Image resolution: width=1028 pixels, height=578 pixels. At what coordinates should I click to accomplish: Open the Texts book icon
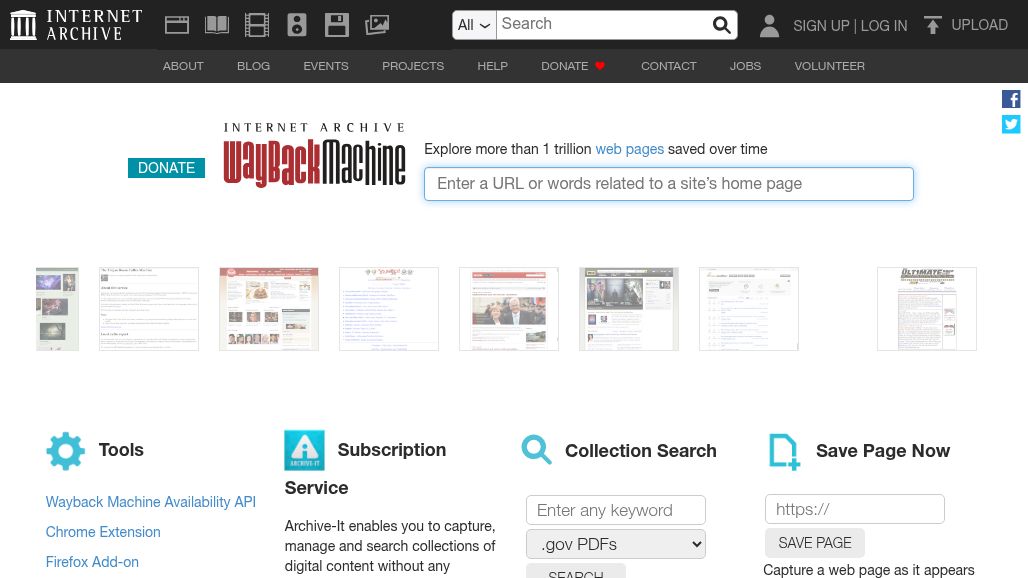pos(217,25)
